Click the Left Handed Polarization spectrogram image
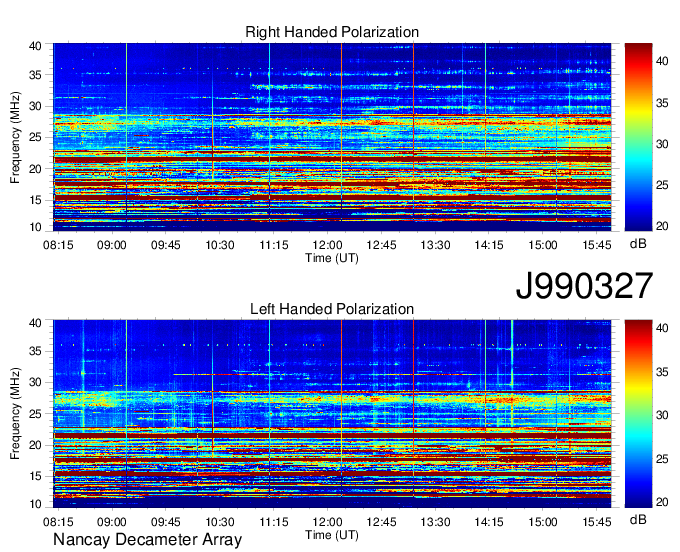The image size is (680, 552). (x=332, y=414)
